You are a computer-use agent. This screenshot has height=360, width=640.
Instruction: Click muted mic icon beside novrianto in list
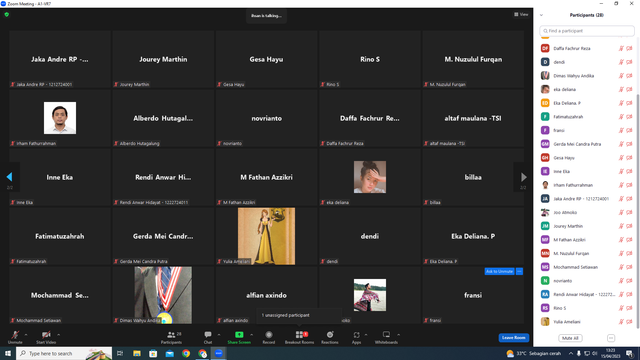click(621, 281)
